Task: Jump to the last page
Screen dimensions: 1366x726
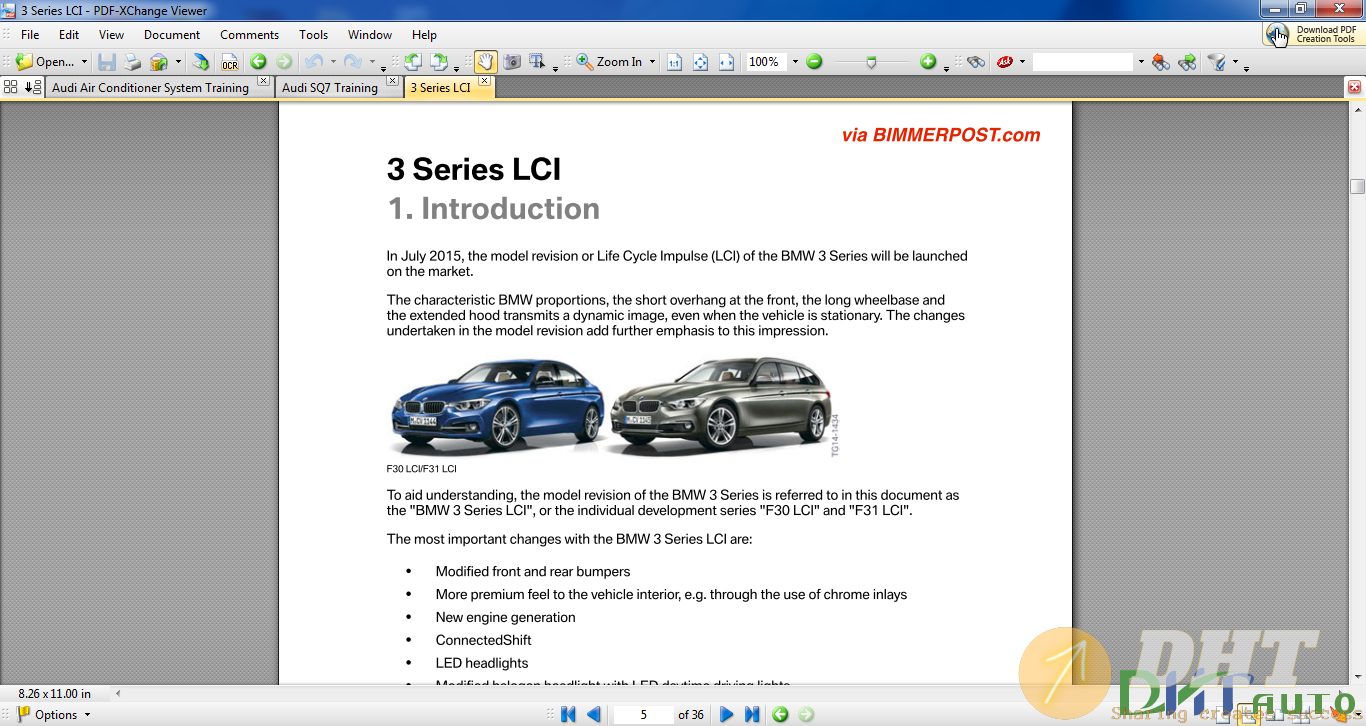Action: click(752, 714)
